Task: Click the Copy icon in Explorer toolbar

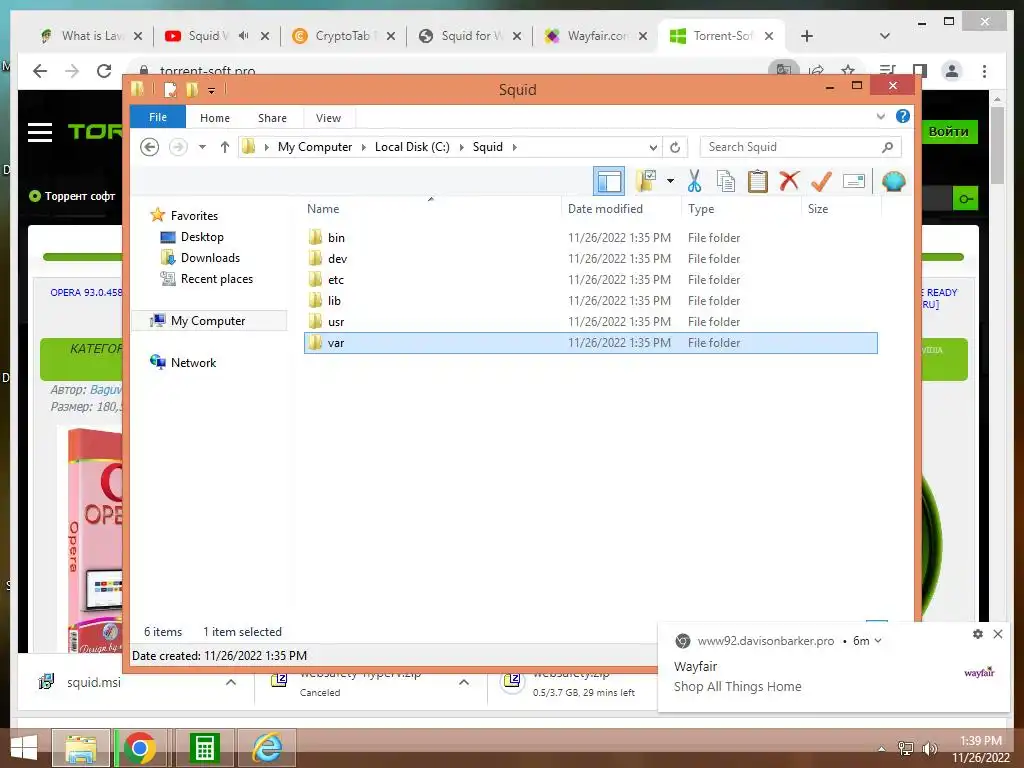Action: point(726,181)
